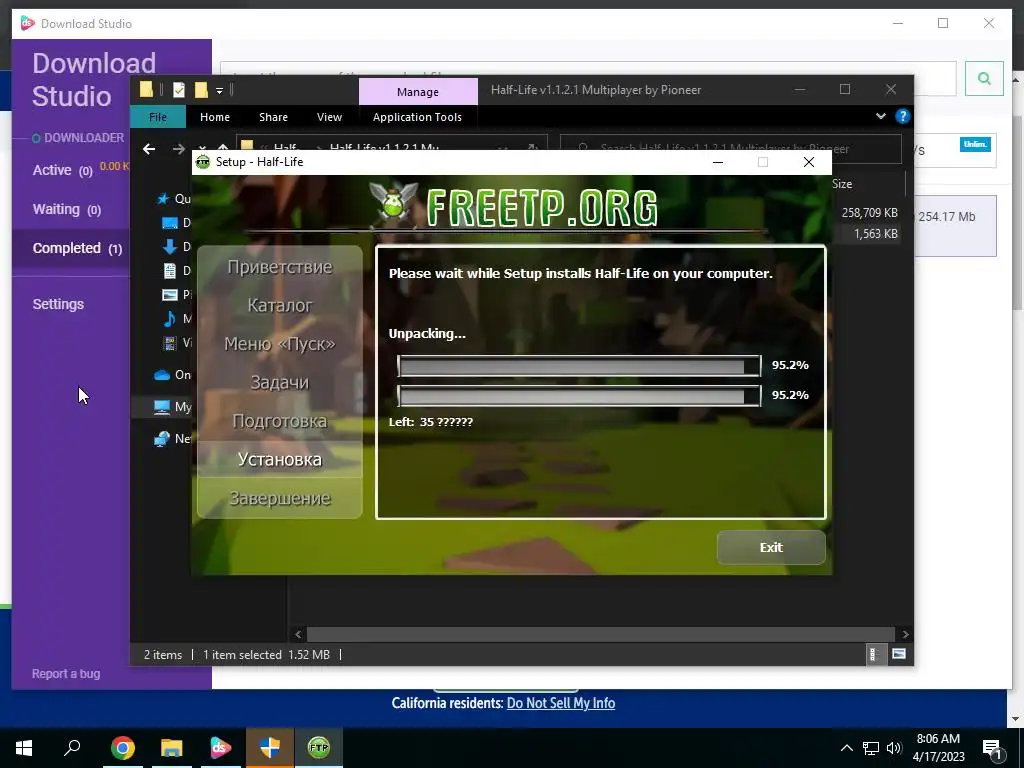Click the Size column header in Explorer

[842, 184]
